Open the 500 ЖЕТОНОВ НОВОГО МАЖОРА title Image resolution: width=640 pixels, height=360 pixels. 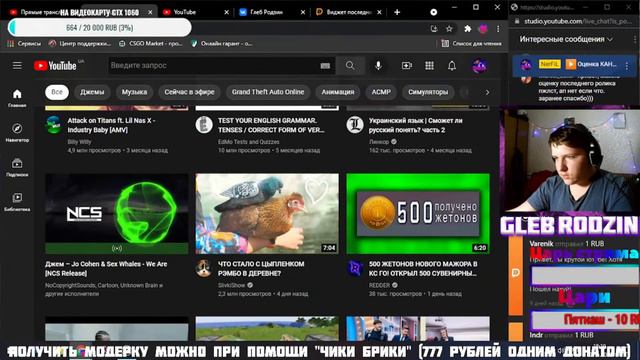point(423,269)
